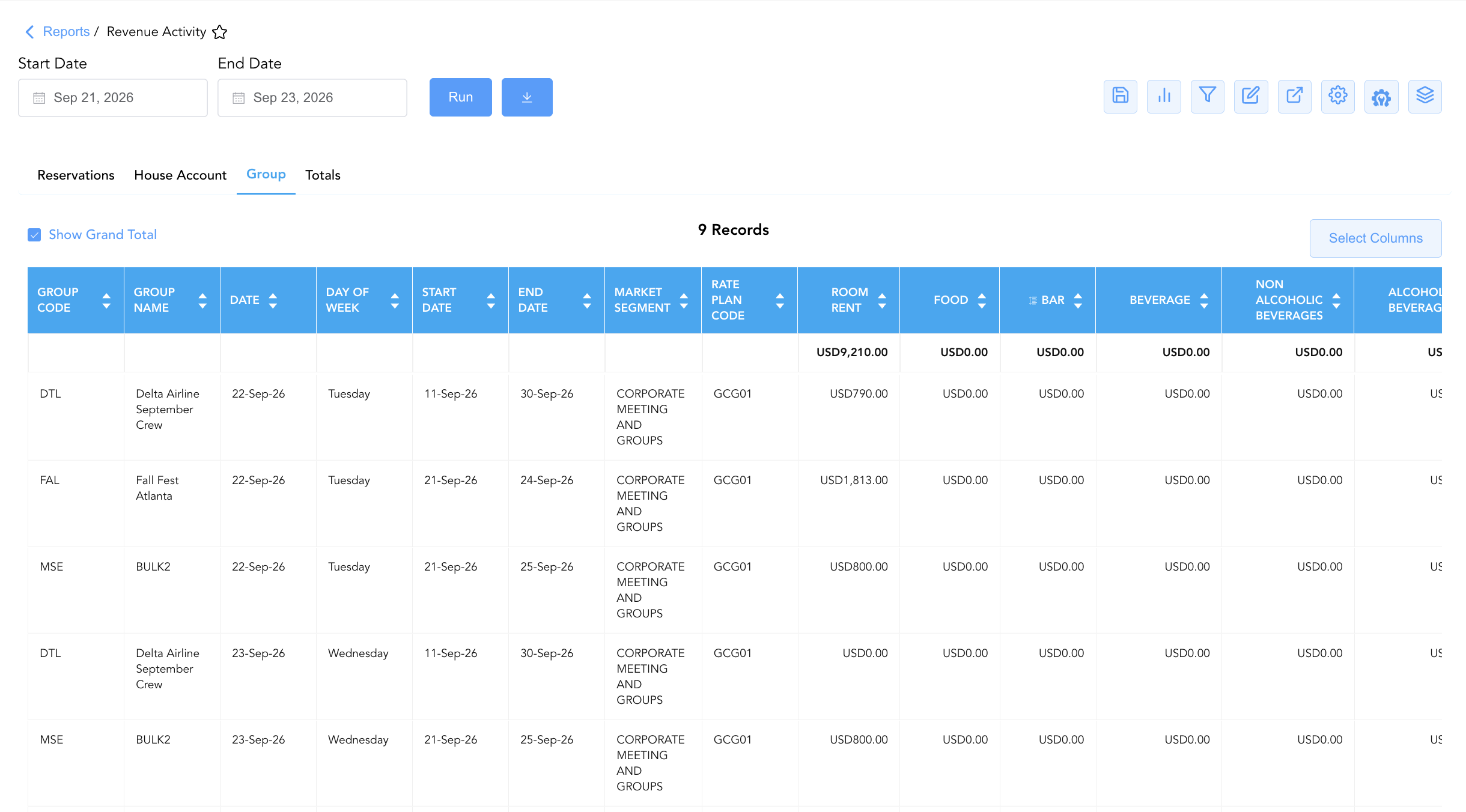Click the End Date field Sep 23, 2026
Viewport: 1466px width, 812px height.
click(312, 98)
